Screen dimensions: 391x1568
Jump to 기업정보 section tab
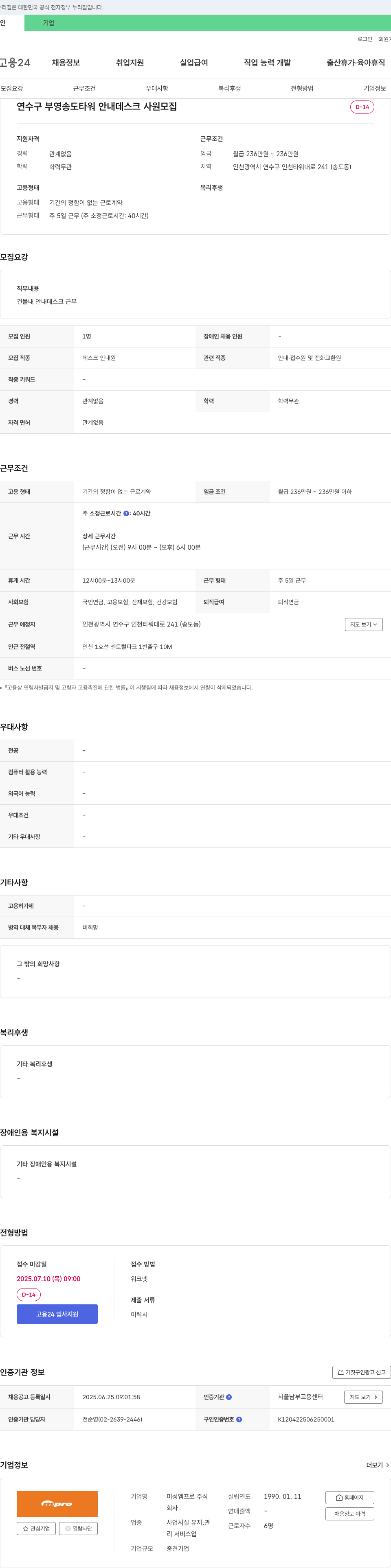375,88
